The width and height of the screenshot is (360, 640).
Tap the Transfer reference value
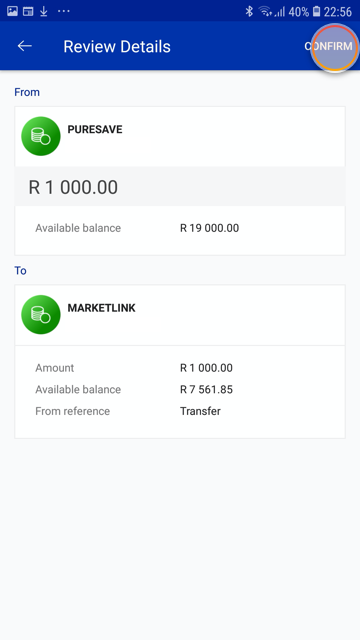tap(200, 411)
